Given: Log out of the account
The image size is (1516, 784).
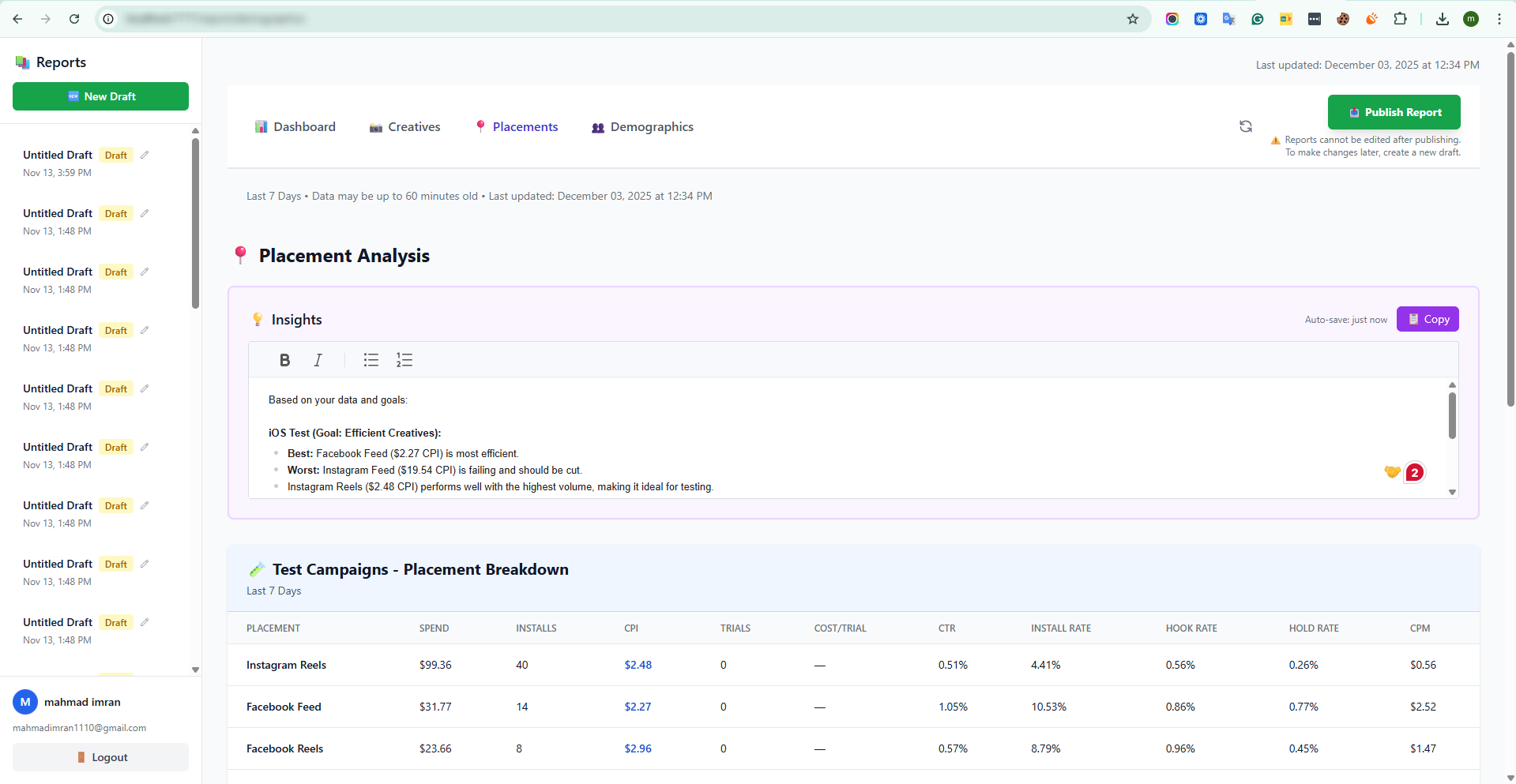Looking at the screenshot, I should 100,757.
